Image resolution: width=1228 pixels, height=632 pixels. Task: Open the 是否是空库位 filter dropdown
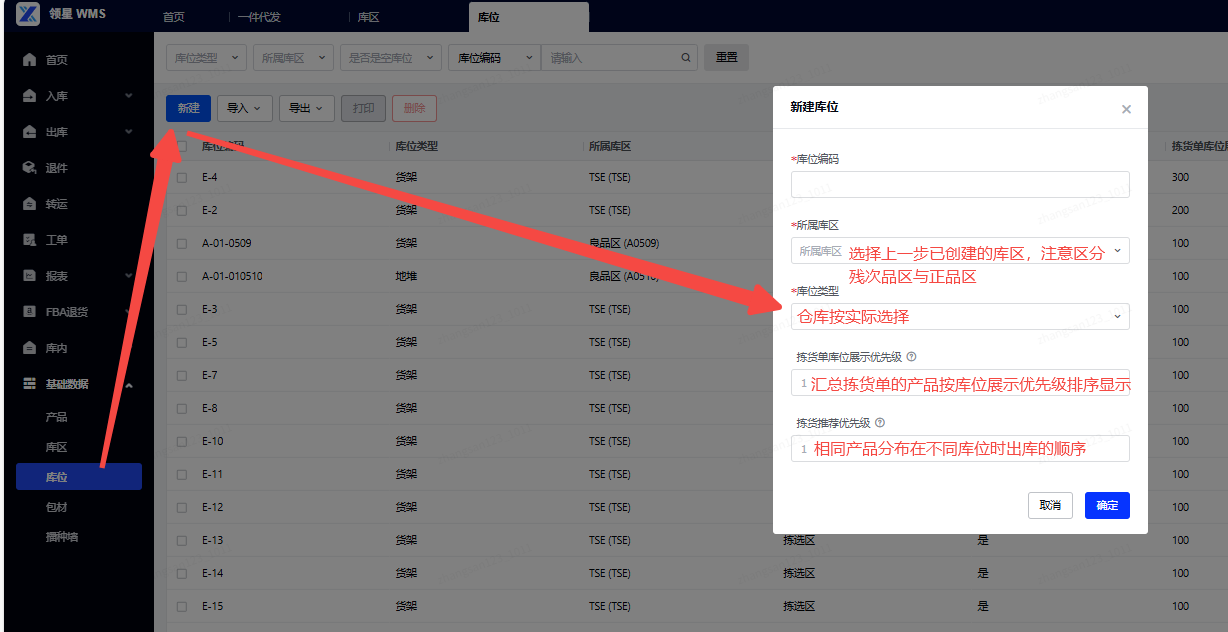point(391,58)
